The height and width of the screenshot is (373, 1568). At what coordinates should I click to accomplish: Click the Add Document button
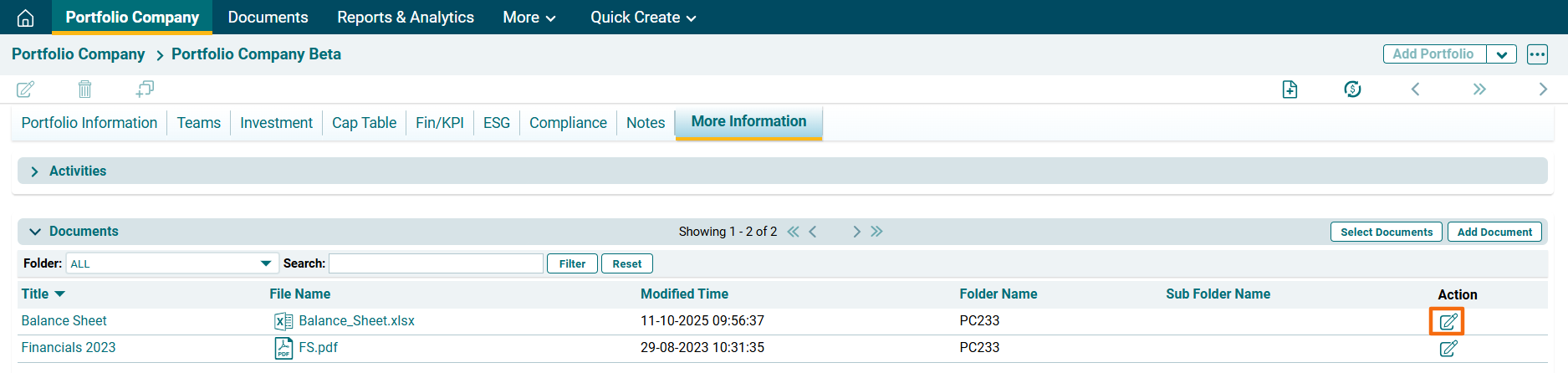(x=1494, y=232)
